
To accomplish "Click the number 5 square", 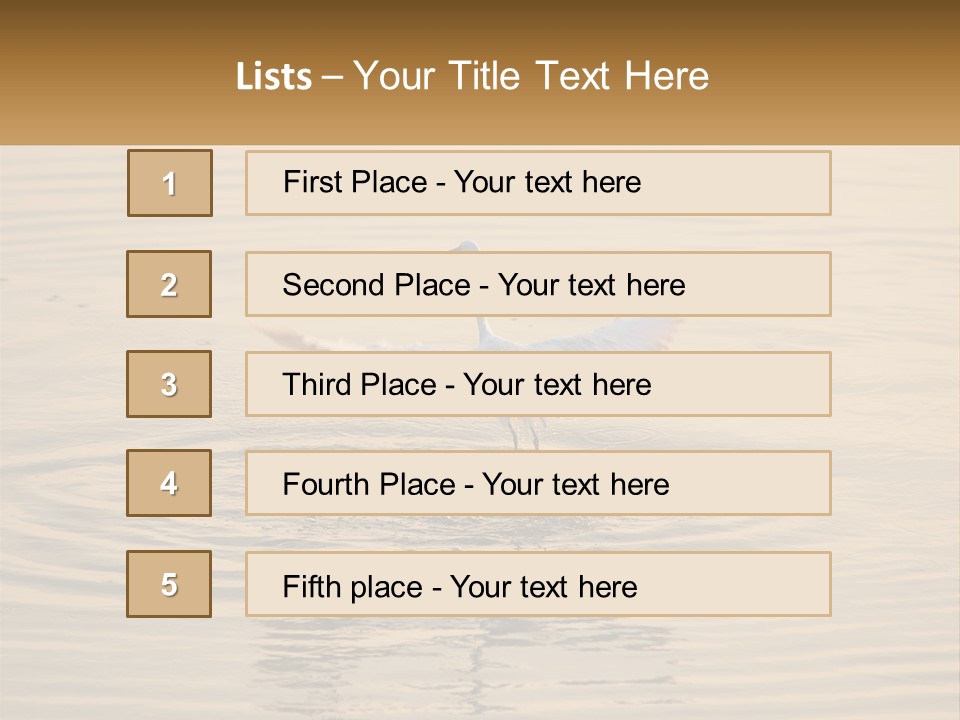I will click(169, 584).
